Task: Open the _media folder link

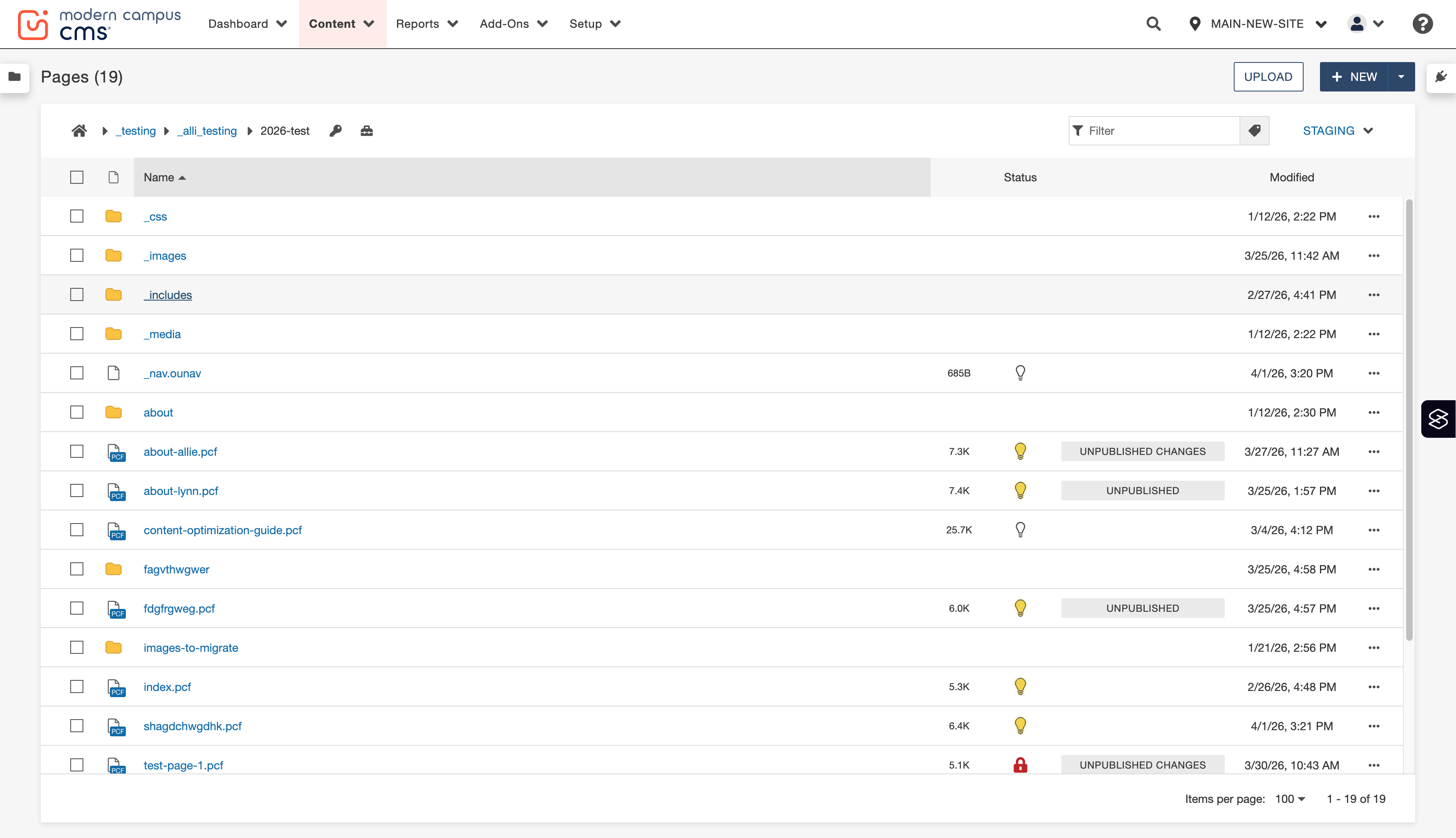Action: click(x=162, y=334)
